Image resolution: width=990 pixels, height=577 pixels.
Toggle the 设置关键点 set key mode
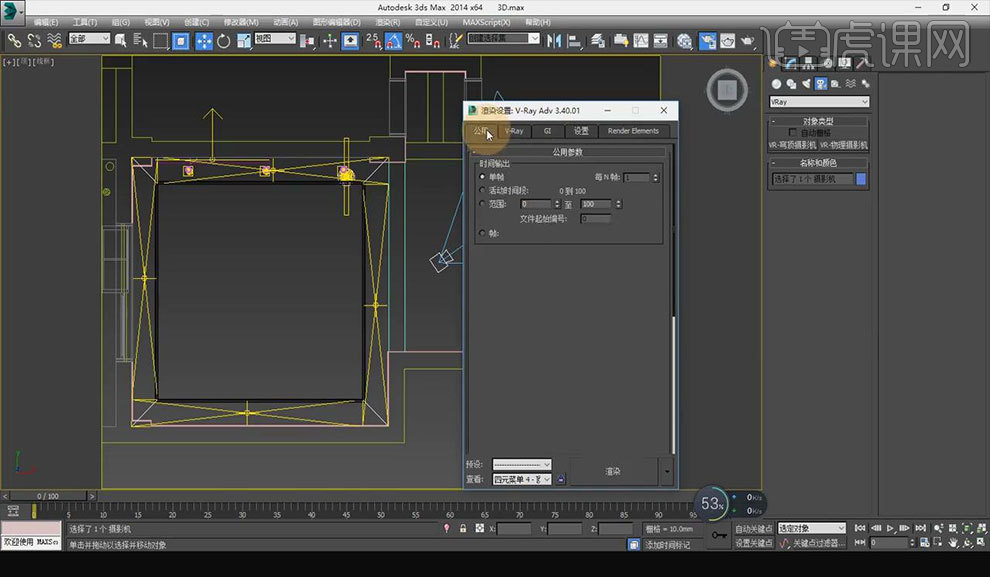click(x=753, y=543)
